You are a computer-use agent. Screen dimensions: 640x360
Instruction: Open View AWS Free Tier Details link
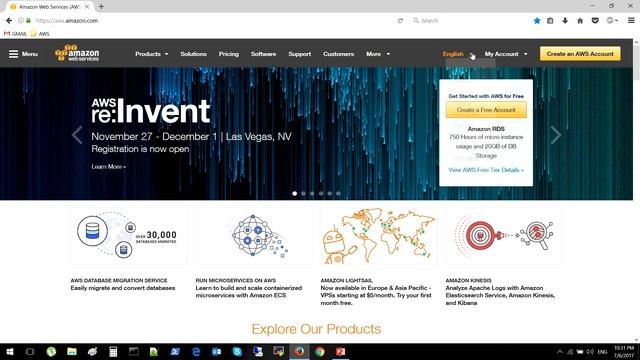tap(486, 170)
